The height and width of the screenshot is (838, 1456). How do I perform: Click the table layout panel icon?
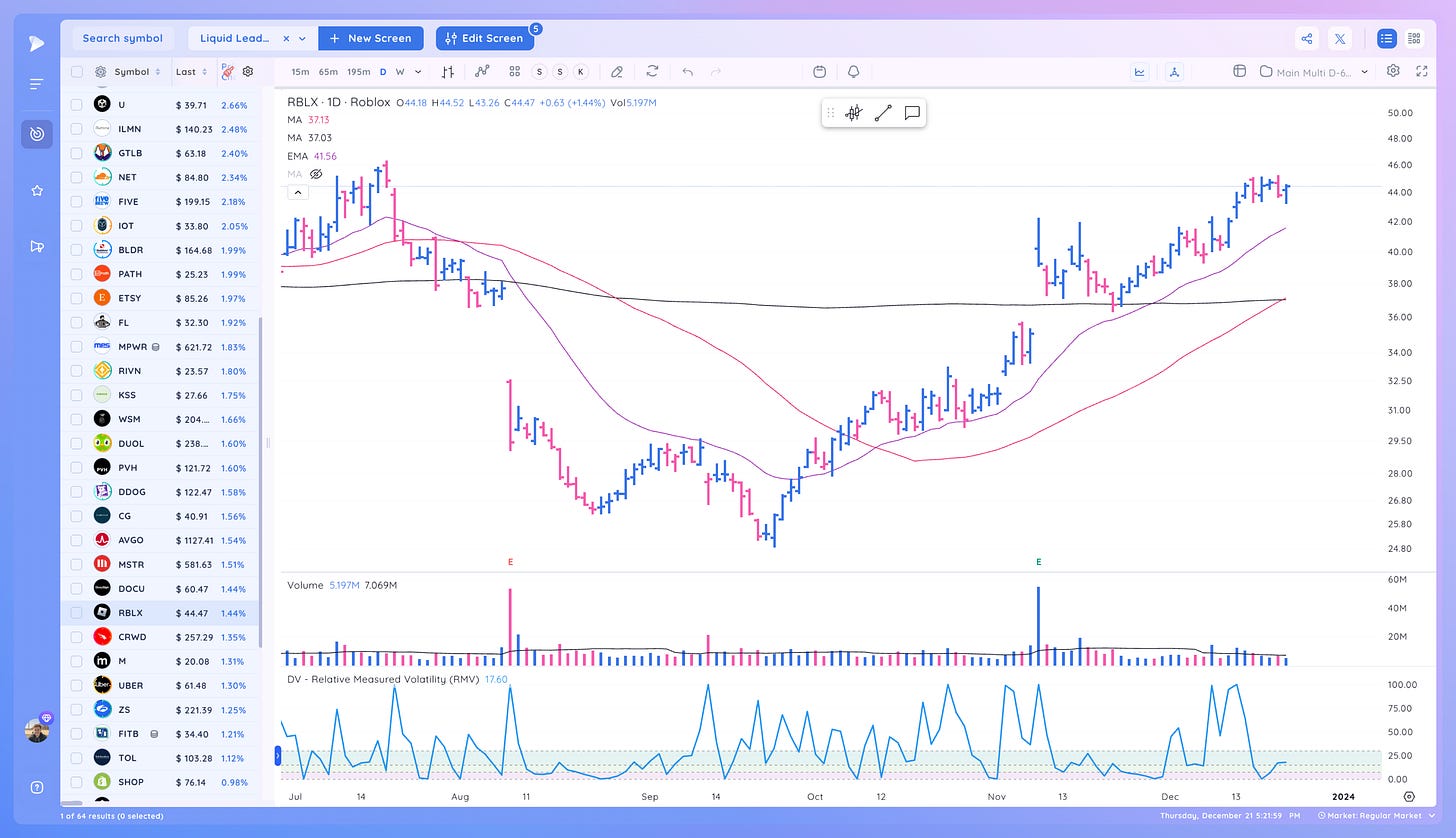(1239, 71)
